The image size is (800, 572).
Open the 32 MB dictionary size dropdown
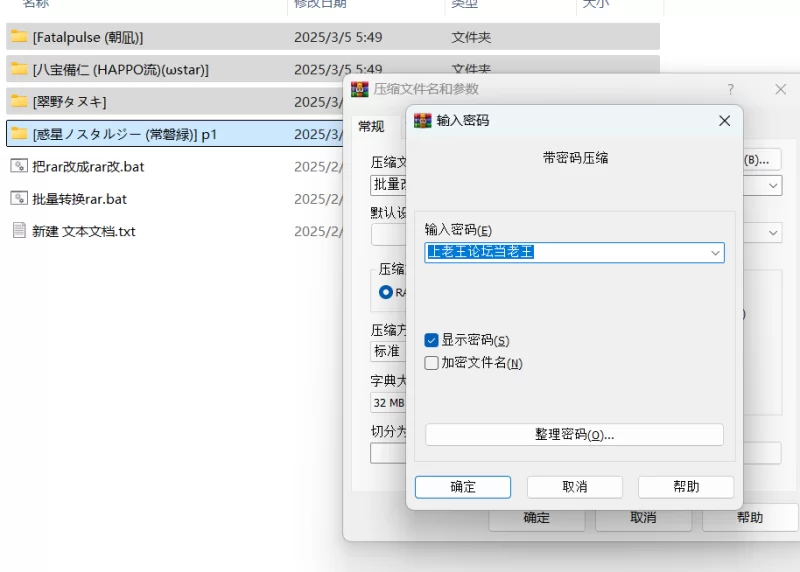click(388, 403)
